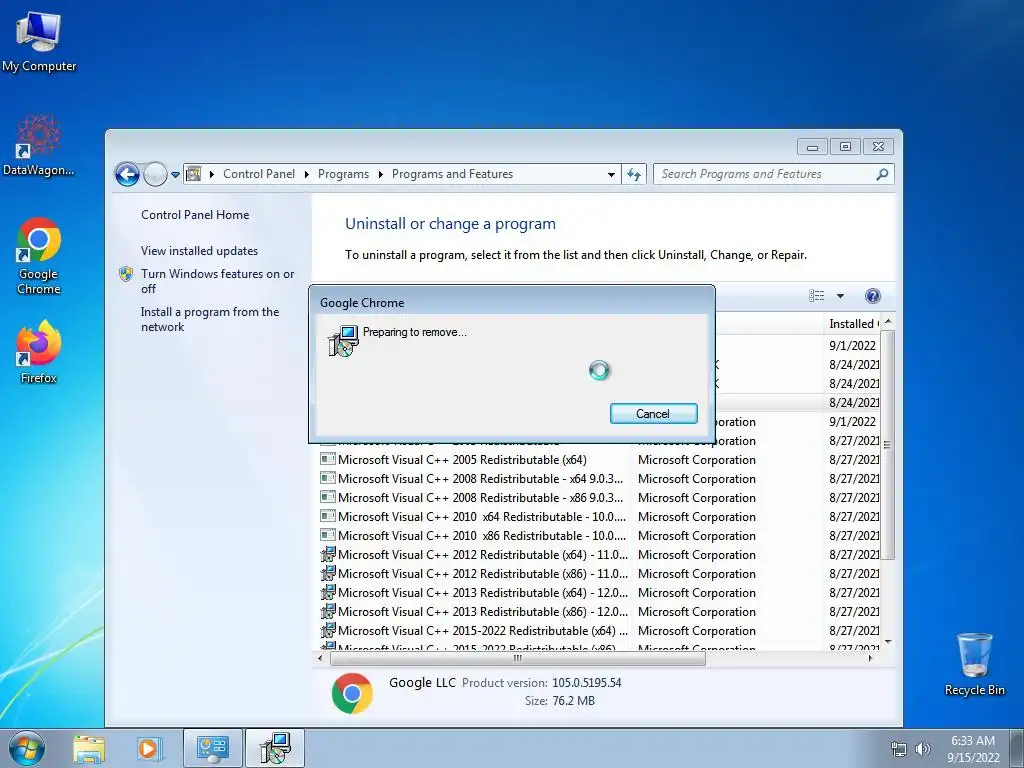Open Windows Explorer from taskbar
Viewport: 1024px width, 768px height.
(x=89, y=749)
